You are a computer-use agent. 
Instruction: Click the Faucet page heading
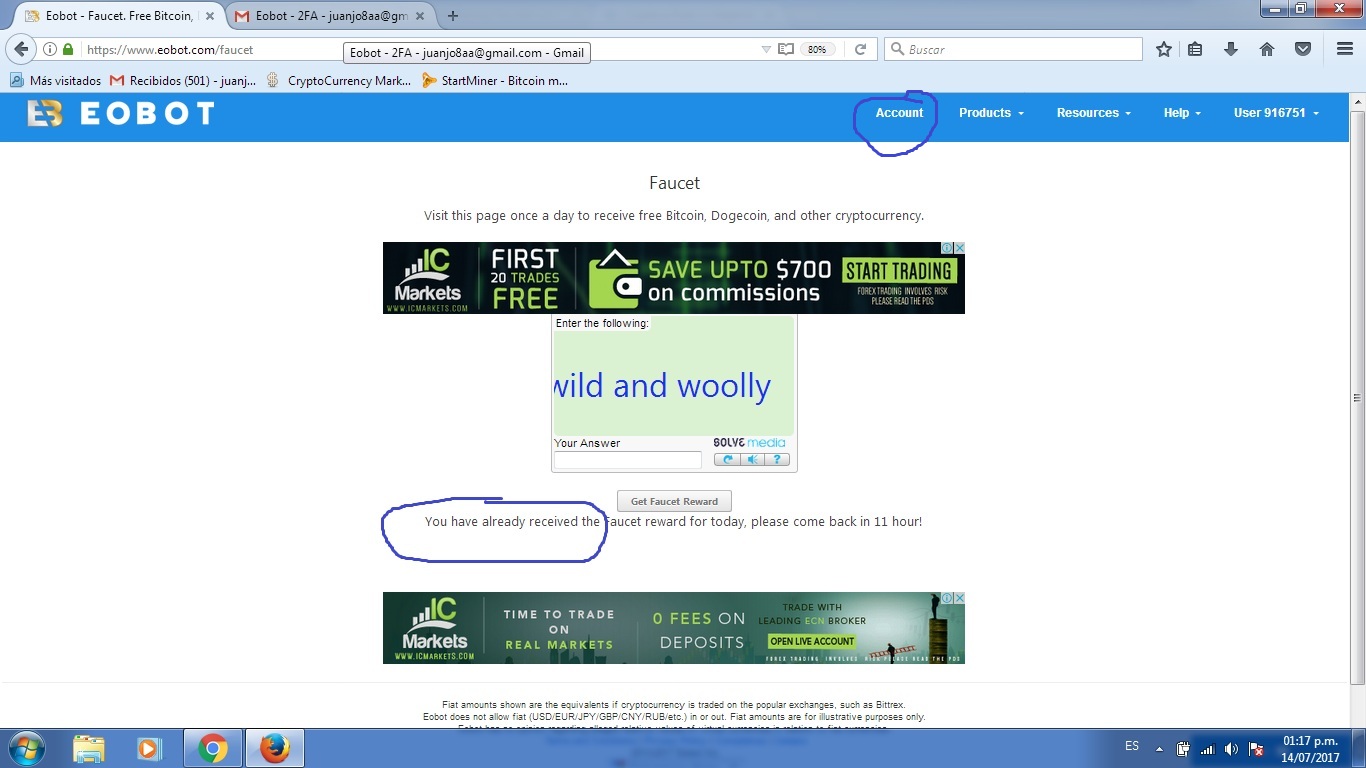674,183
